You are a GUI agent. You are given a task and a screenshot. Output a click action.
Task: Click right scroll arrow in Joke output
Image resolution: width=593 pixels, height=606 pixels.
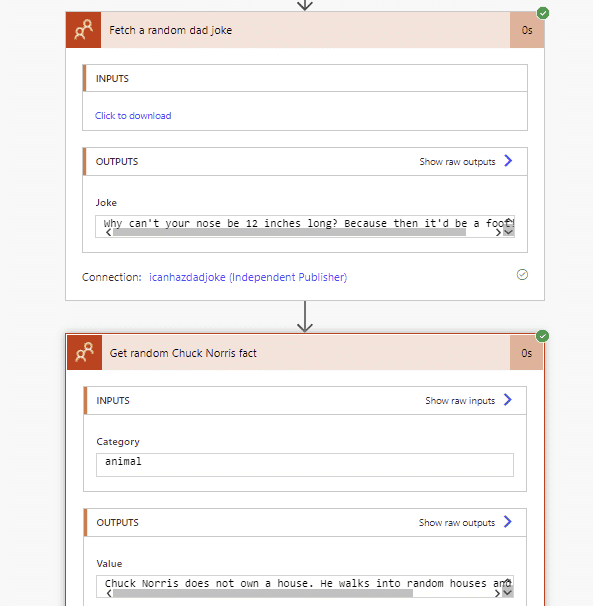pyautogui.click(x=498, y=232)
